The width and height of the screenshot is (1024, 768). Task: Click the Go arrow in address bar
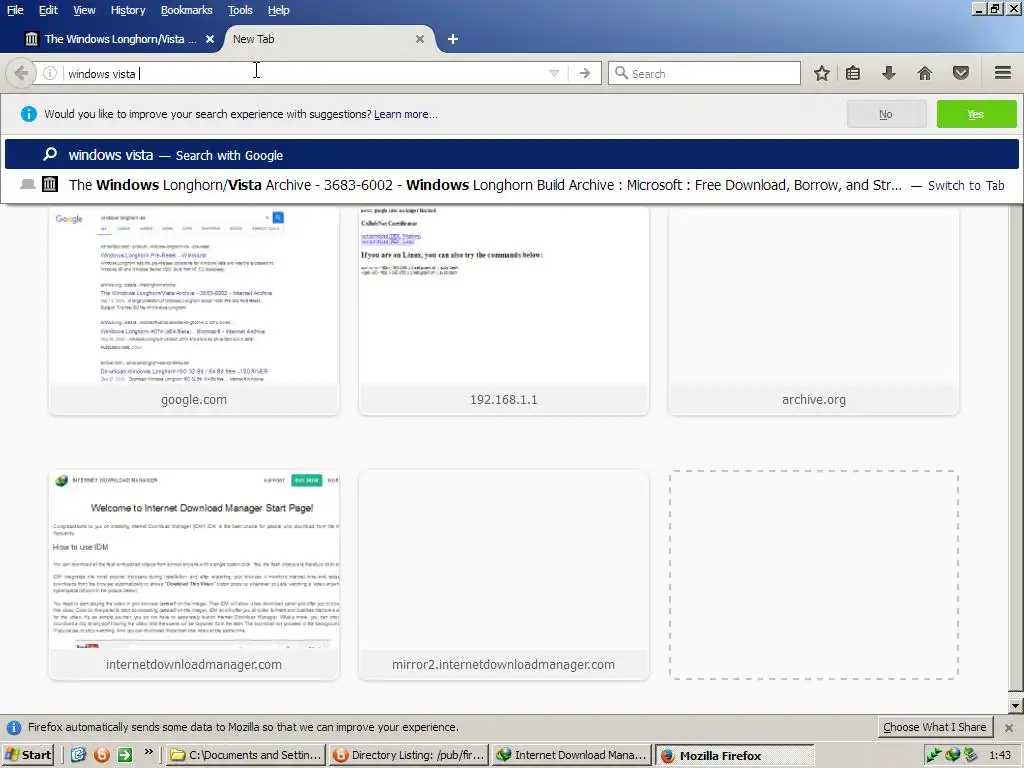point(584,73)
